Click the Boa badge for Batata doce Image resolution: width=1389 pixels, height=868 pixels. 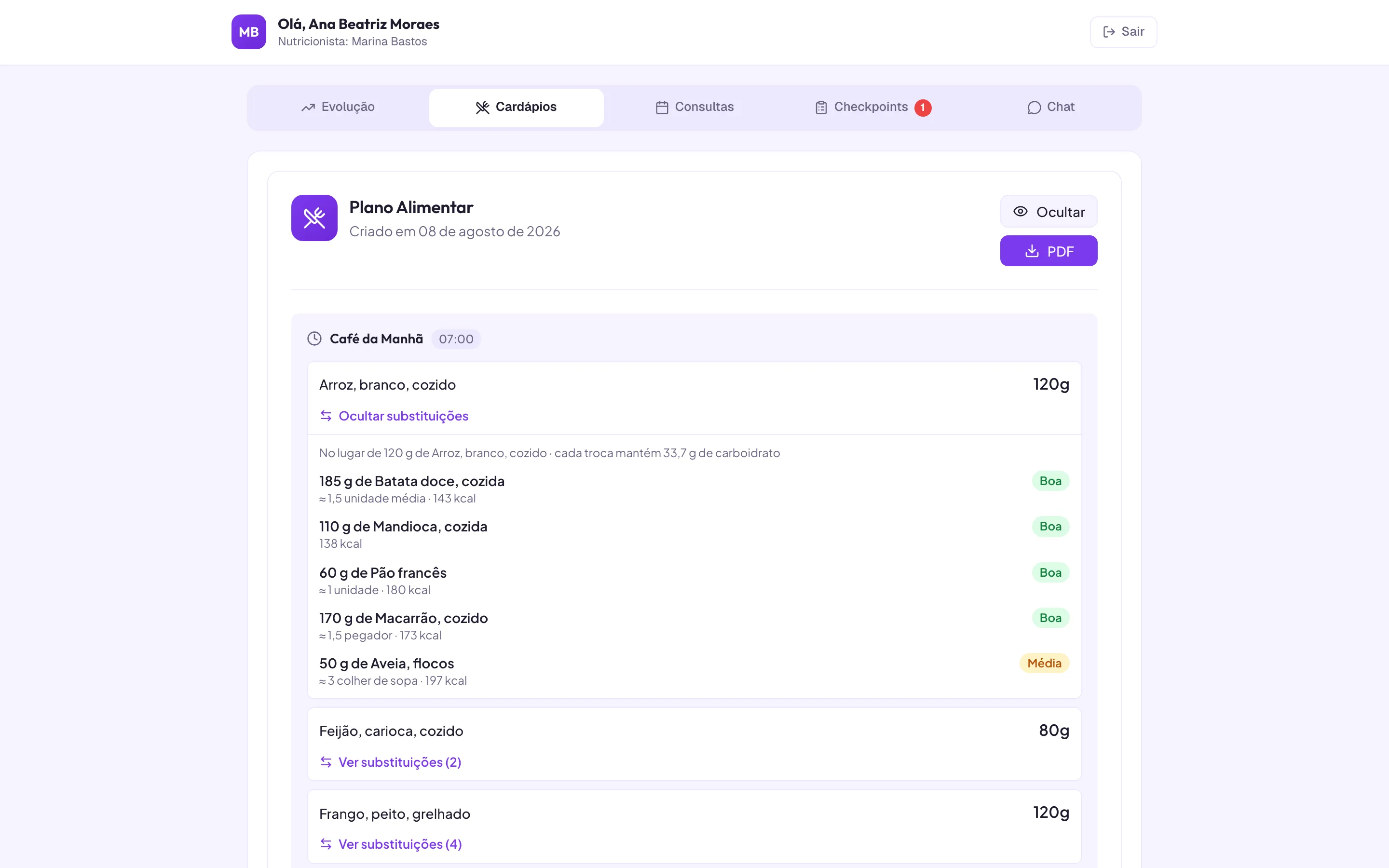[1050, 481]
